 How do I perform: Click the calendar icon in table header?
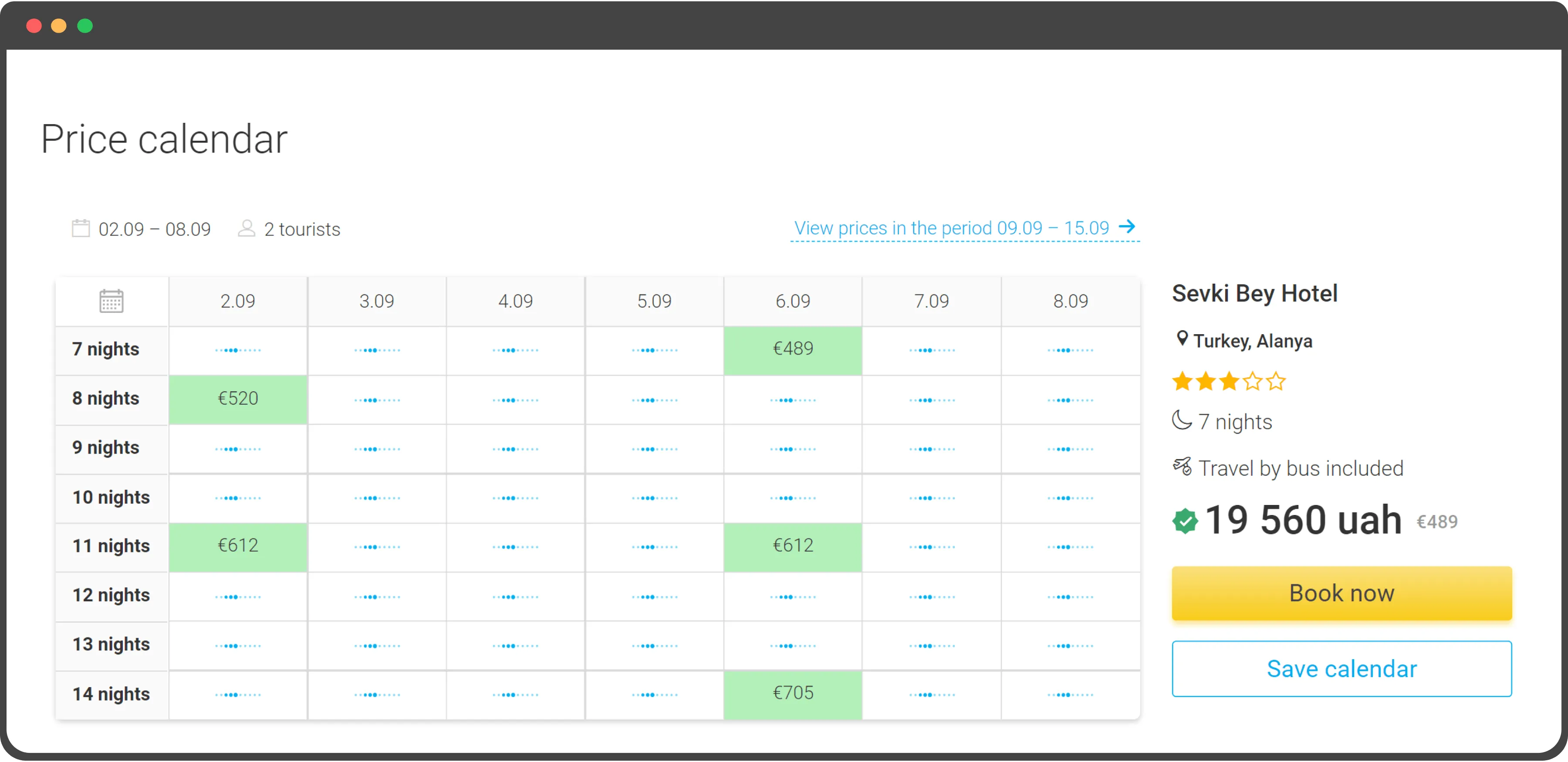(112, 301)
